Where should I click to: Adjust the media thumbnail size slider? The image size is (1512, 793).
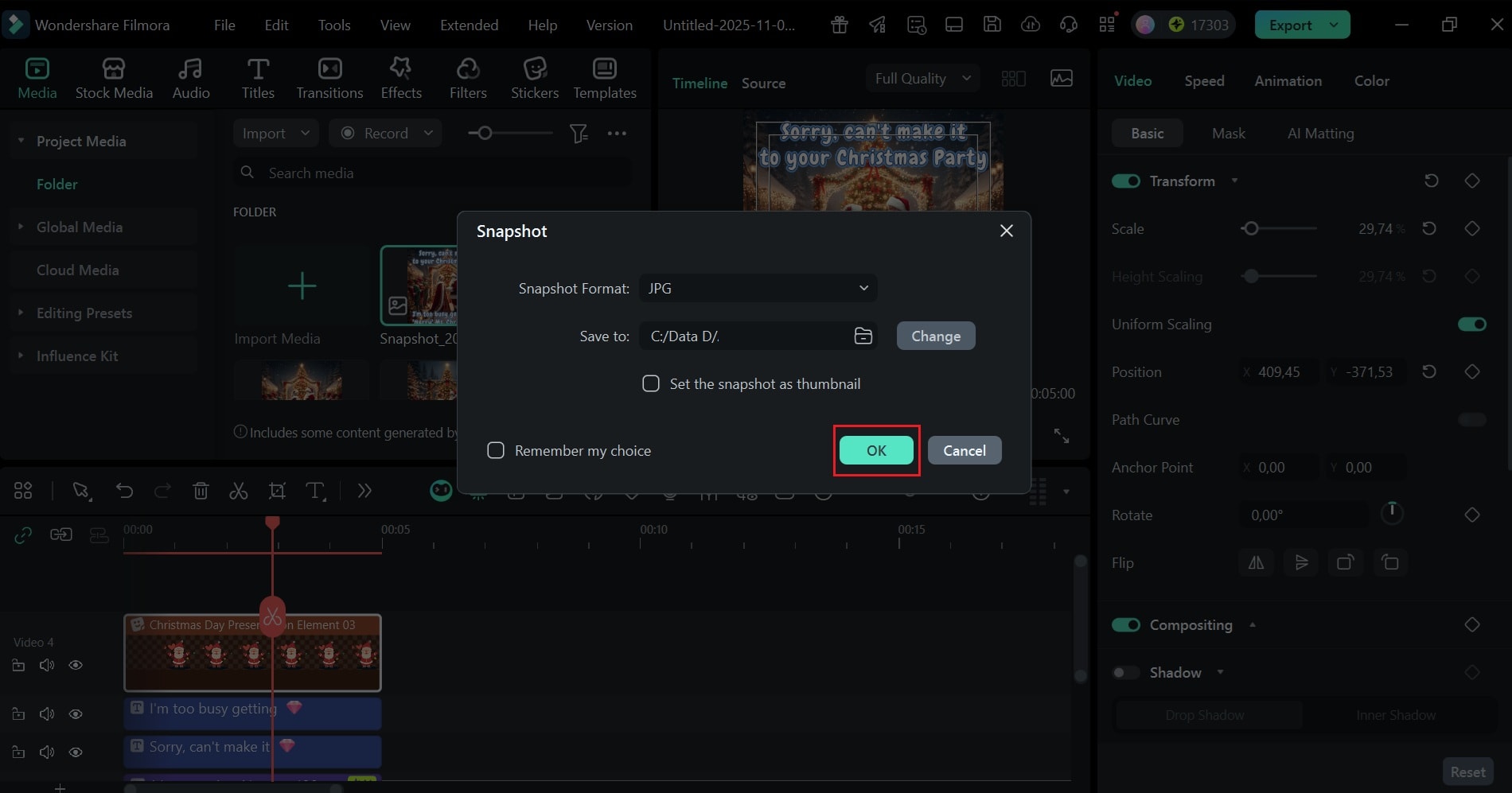point(485,133)
